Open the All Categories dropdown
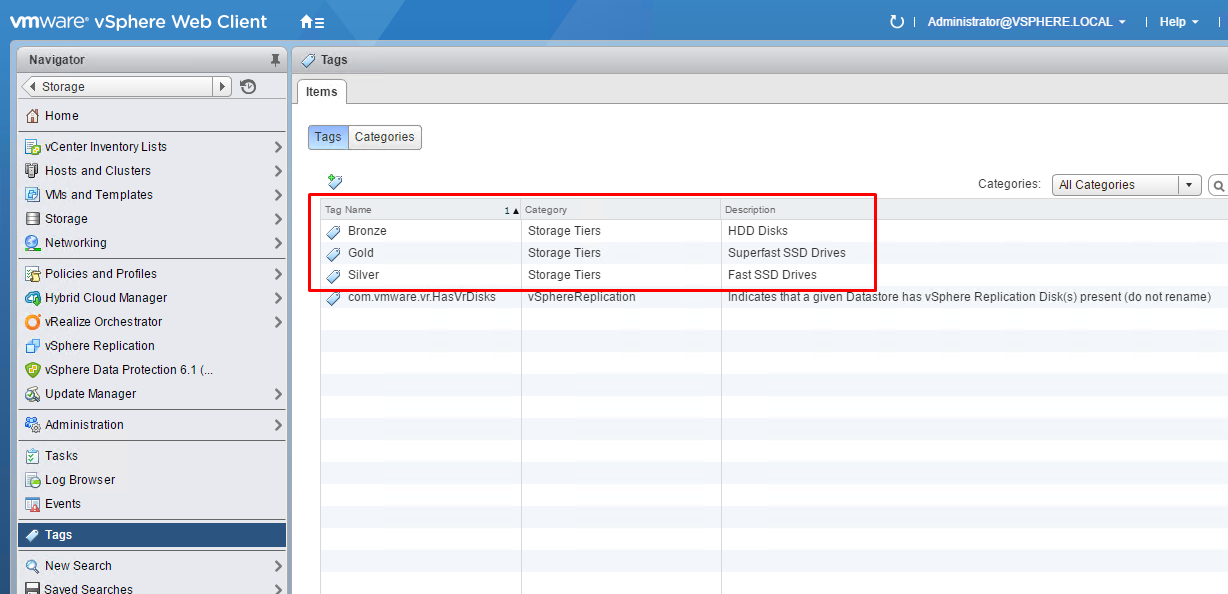The image size is (1228, 594). click(1127, 185)
